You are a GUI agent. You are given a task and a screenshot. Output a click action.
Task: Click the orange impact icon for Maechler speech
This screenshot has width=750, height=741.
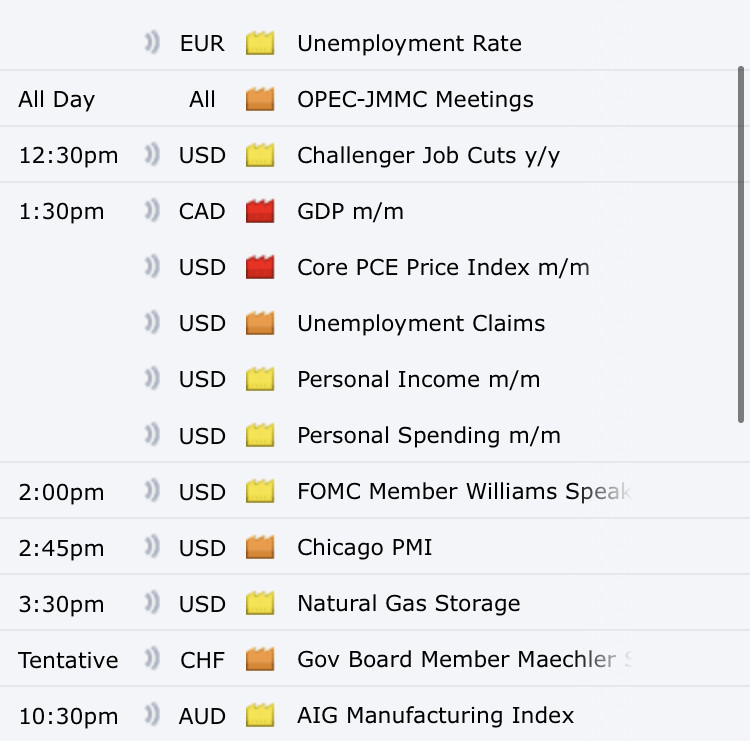click(x=260, y=660)
